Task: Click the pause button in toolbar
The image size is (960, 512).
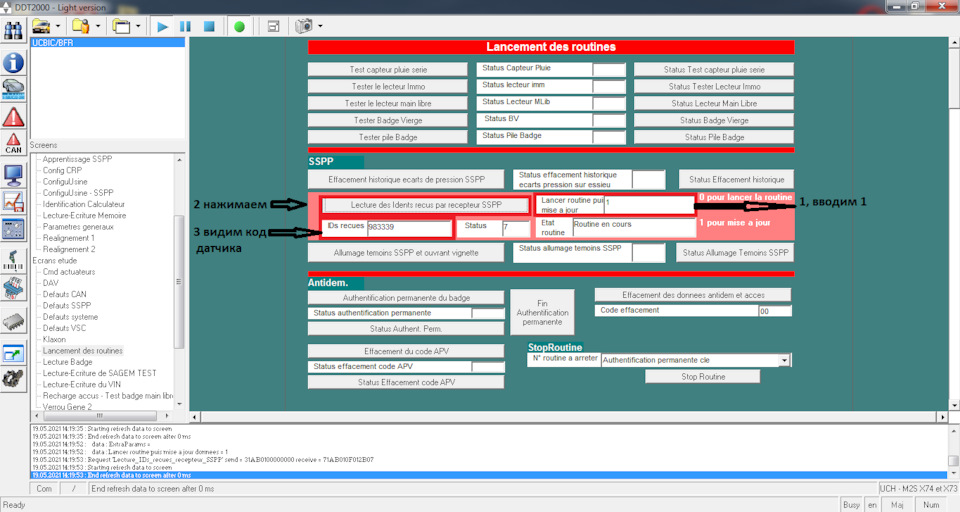Action: [x=186, y=27]
